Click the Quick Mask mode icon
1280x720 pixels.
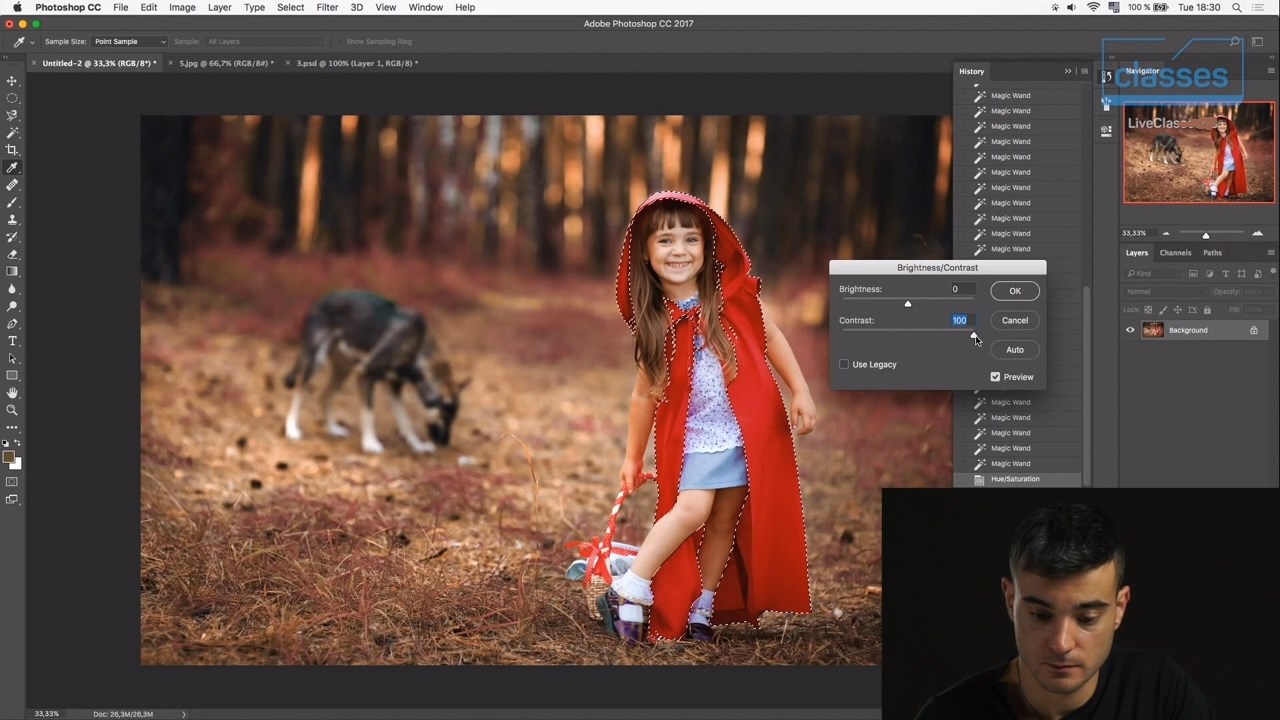click(12, 482)
